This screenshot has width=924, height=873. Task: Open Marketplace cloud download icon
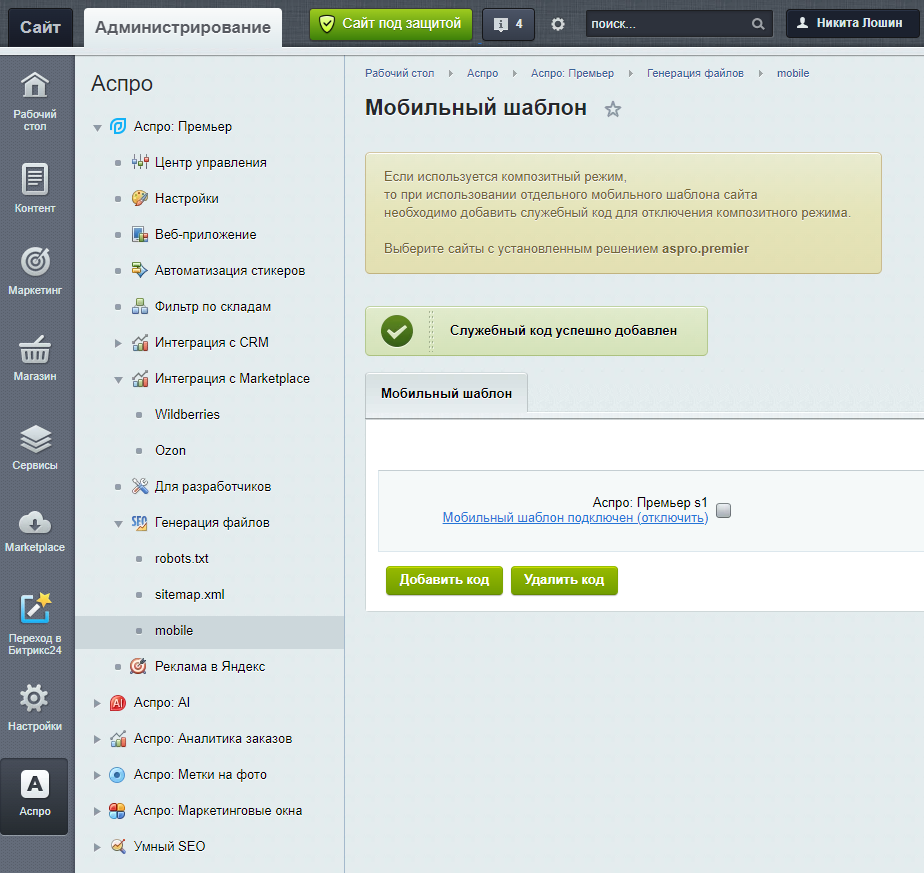coord(35,522)
